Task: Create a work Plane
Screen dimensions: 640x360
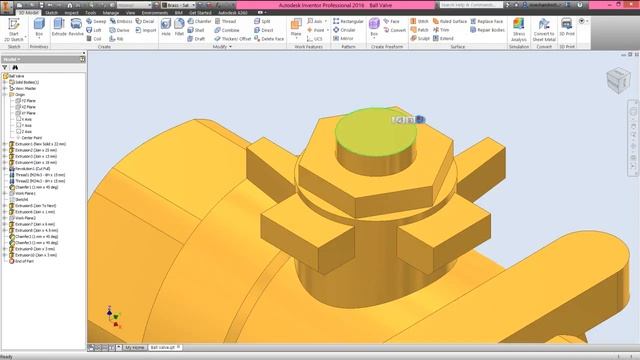Action: (296, 28)
